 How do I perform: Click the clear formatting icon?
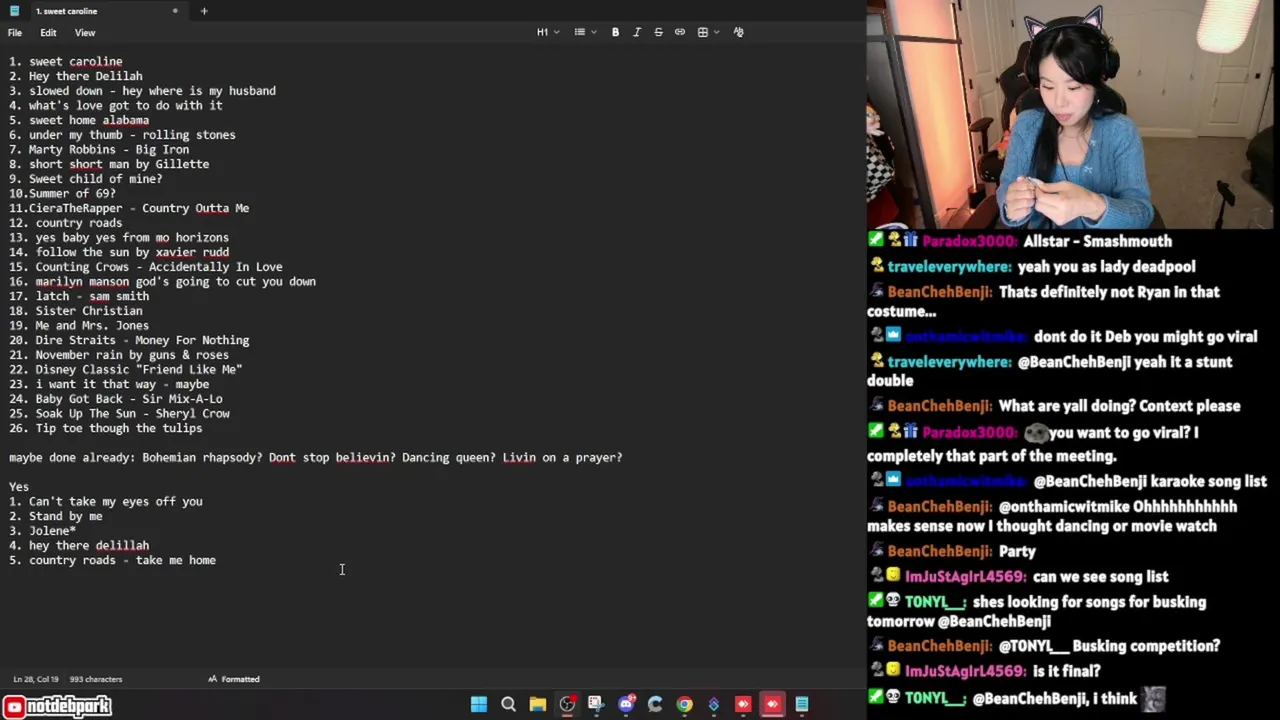[x=739, y=32]
